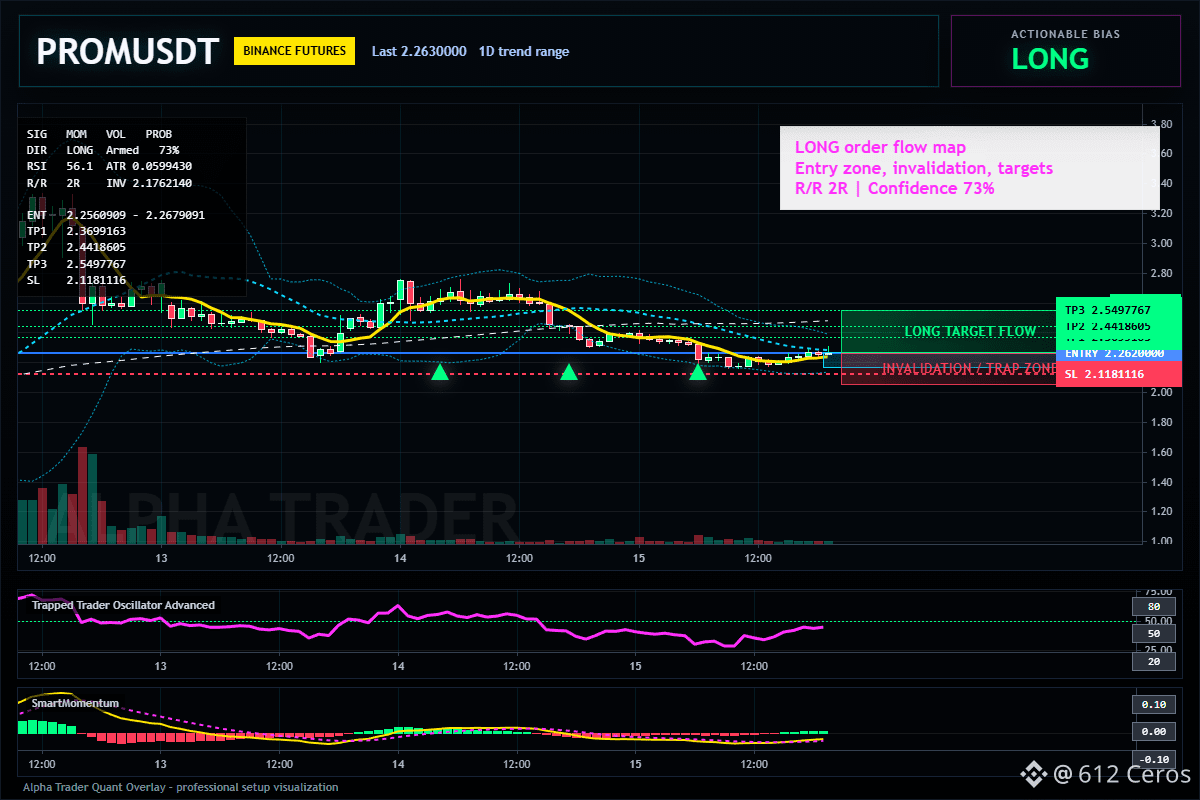Viewport: 1200px width, 800px height.
Task: Click R/R 2R | Confidence 73% annotation line
Action: (x=895, y=188)
